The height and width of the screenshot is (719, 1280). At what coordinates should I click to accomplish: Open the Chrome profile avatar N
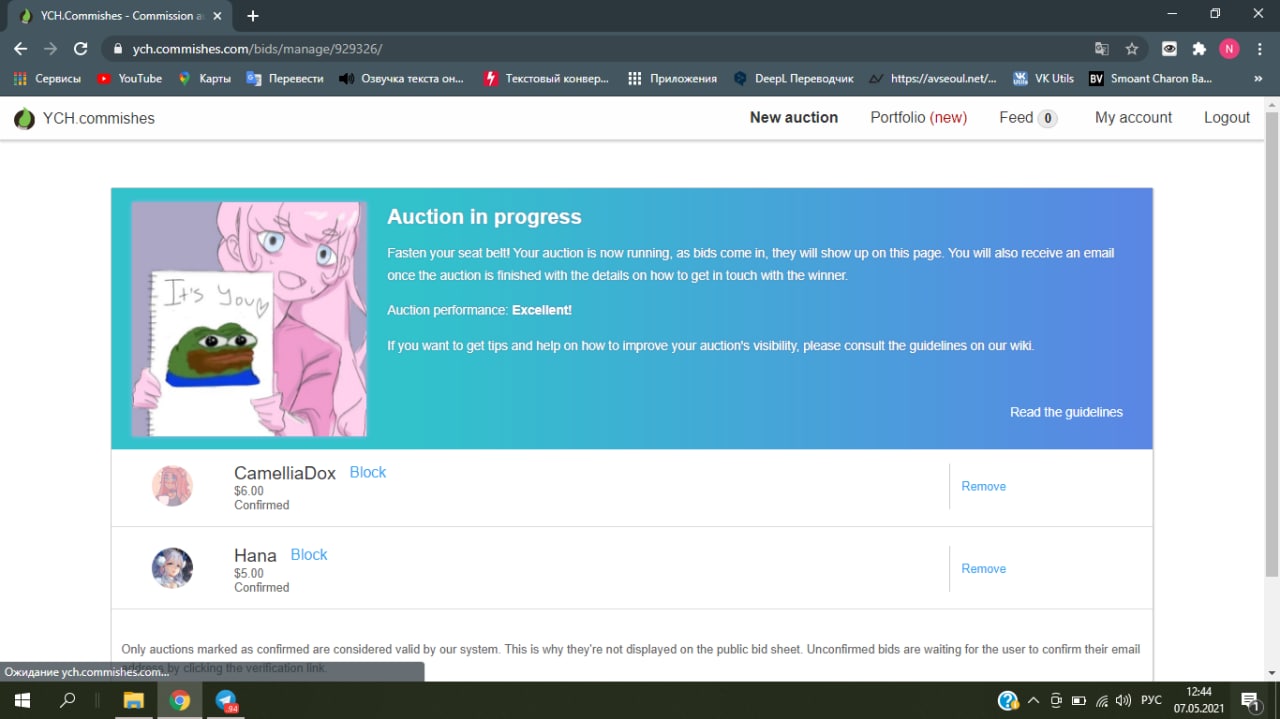1229,48
